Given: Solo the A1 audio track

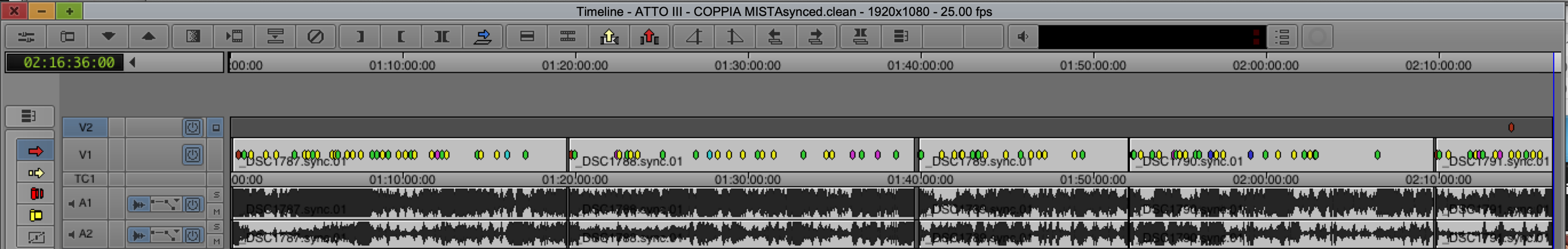Looking at the screenshot, I should point(216,195).
